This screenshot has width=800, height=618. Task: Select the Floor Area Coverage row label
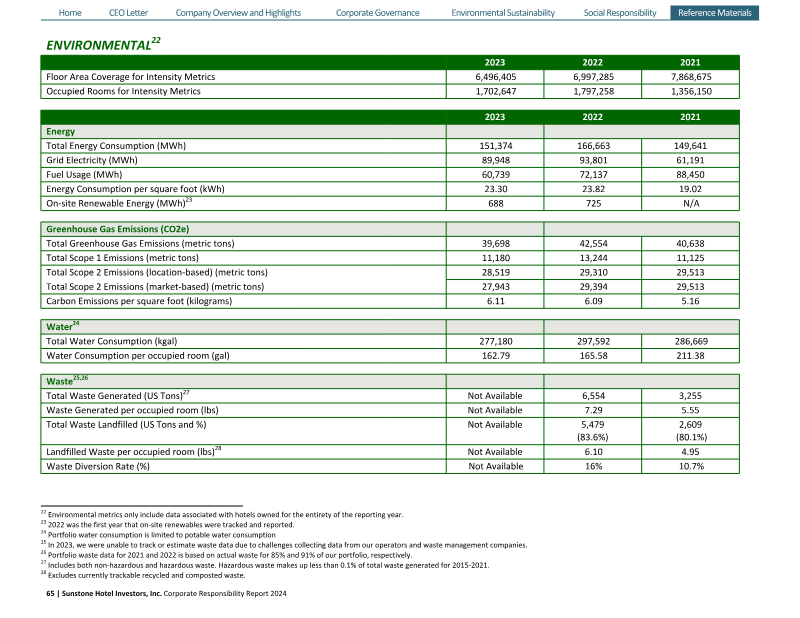(x=130, y=77)
